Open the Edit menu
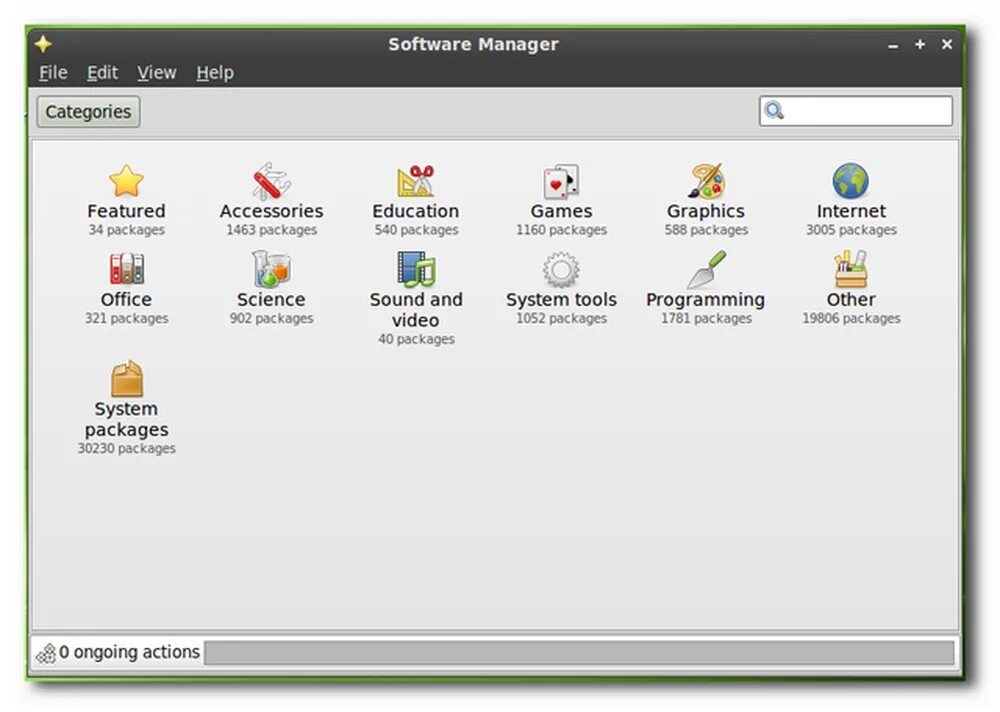 pyautogui.click(x=101, y=72)
